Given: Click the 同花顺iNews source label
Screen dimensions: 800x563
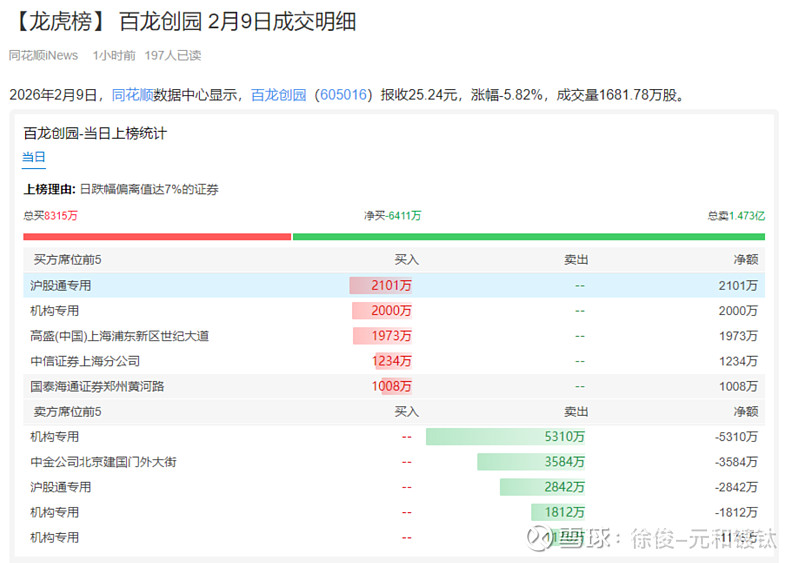Looking at the screenshot, I should (x=43, y=55).
